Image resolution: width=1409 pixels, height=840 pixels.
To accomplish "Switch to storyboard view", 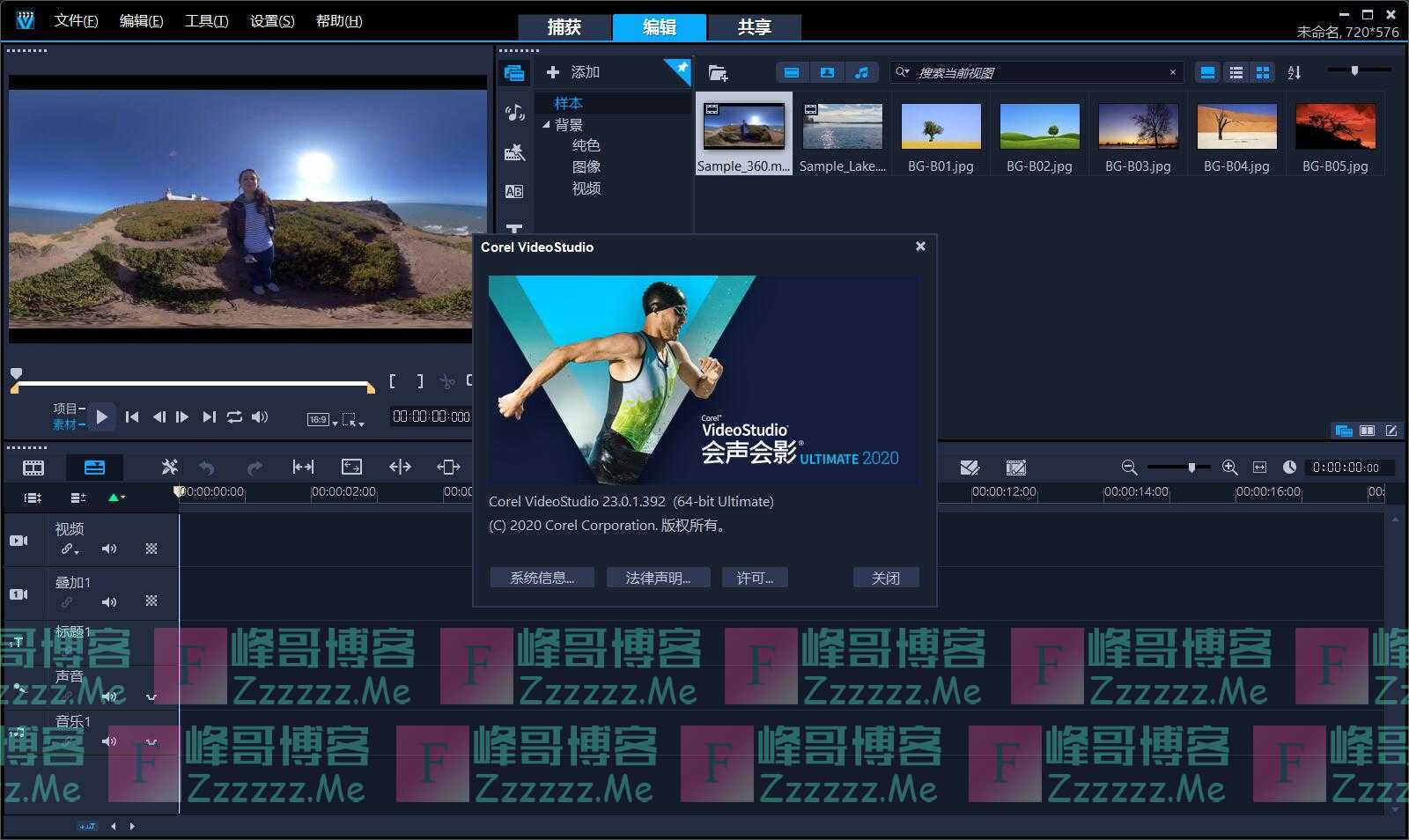I will 33,468.
